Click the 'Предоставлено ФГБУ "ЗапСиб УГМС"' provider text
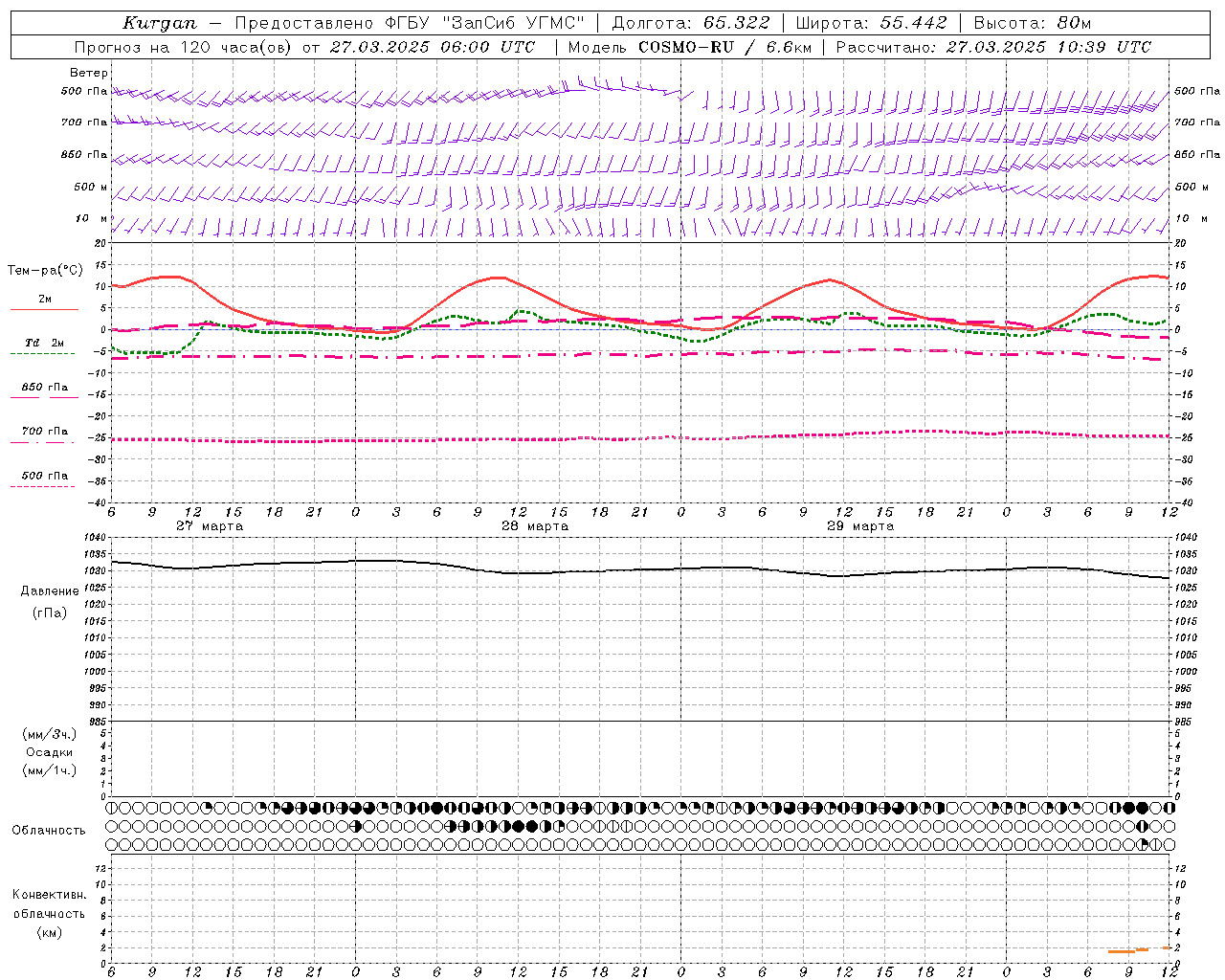 (x=409, y=23)
